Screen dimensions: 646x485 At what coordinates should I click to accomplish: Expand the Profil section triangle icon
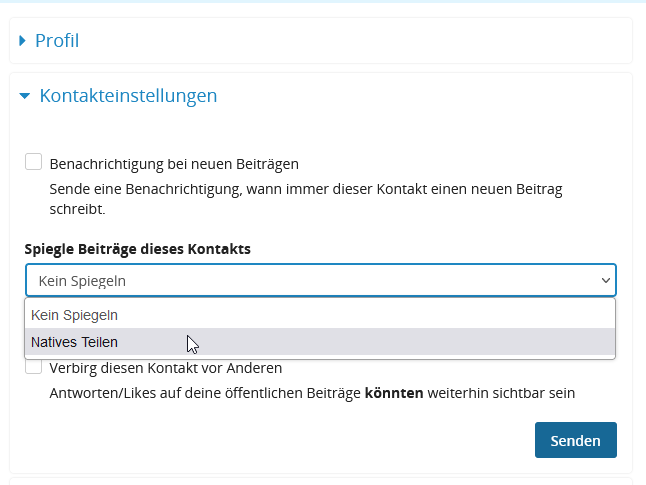(x=24, y=41)
